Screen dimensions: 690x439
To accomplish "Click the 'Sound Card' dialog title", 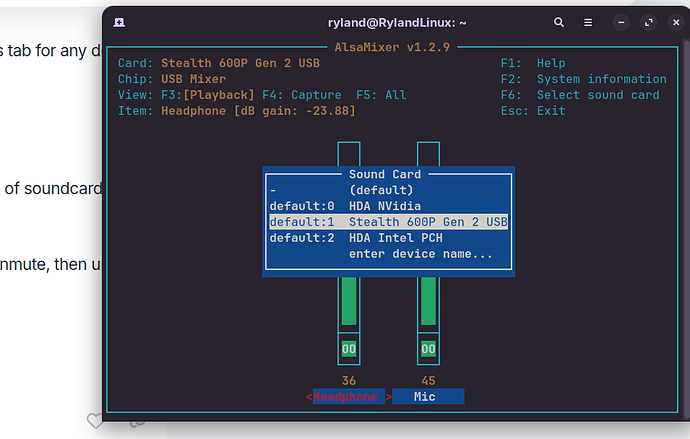I will coord(385,174).
